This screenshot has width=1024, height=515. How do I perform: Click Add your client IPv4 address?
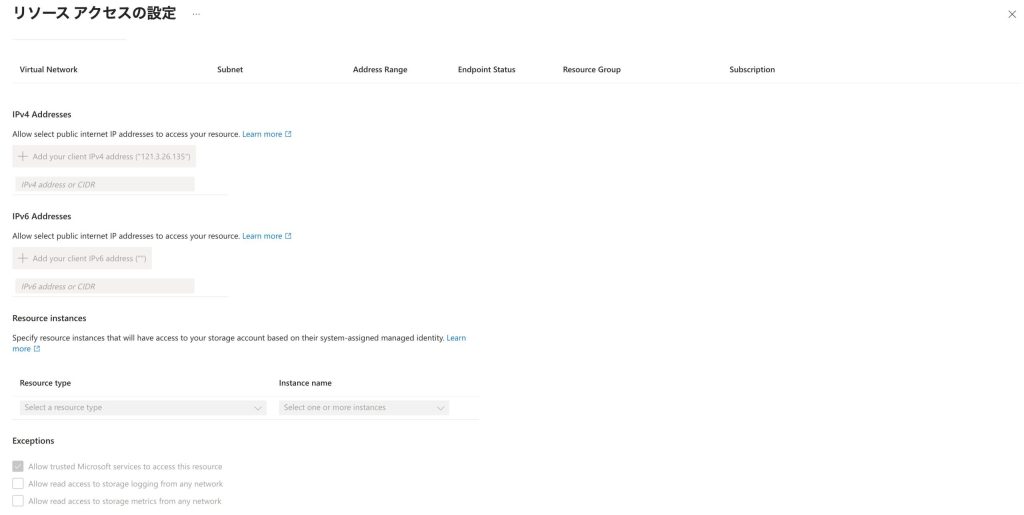coord(104,157)
